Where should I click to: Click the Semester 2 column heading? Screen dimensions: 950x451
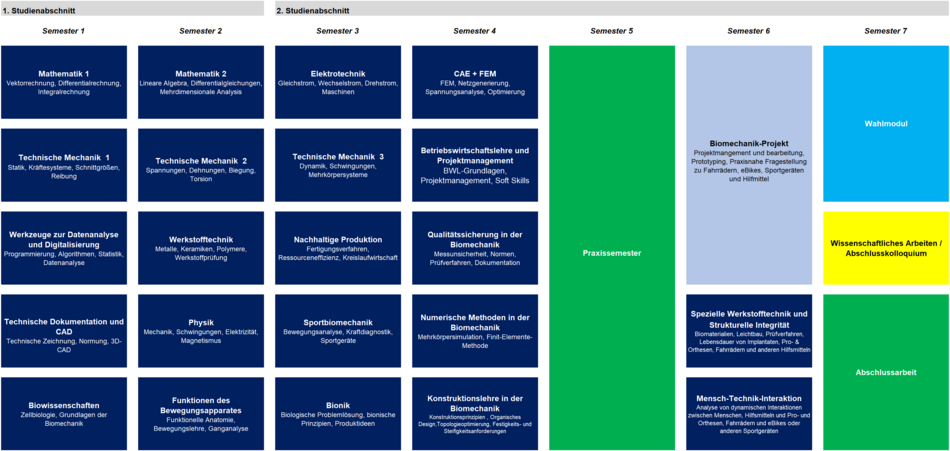201,31
